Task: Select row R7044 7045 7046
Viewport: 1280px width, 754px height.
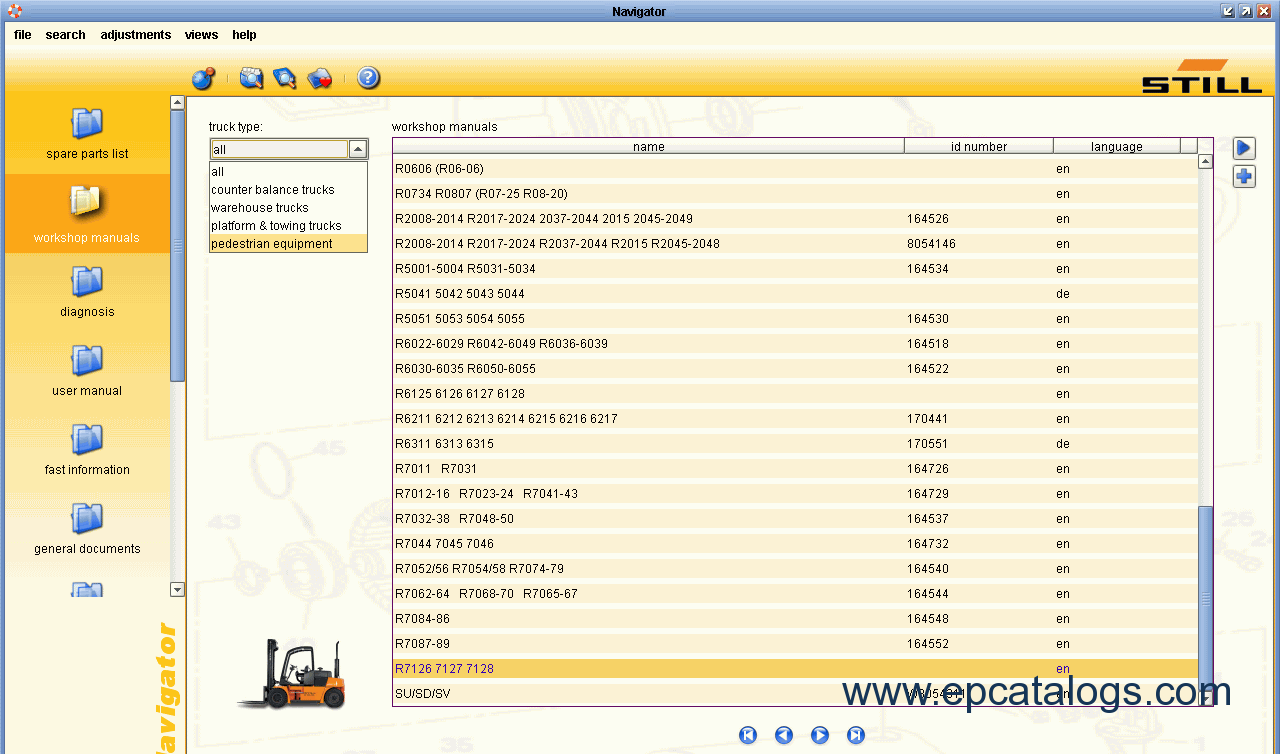Action: (795, 544)
